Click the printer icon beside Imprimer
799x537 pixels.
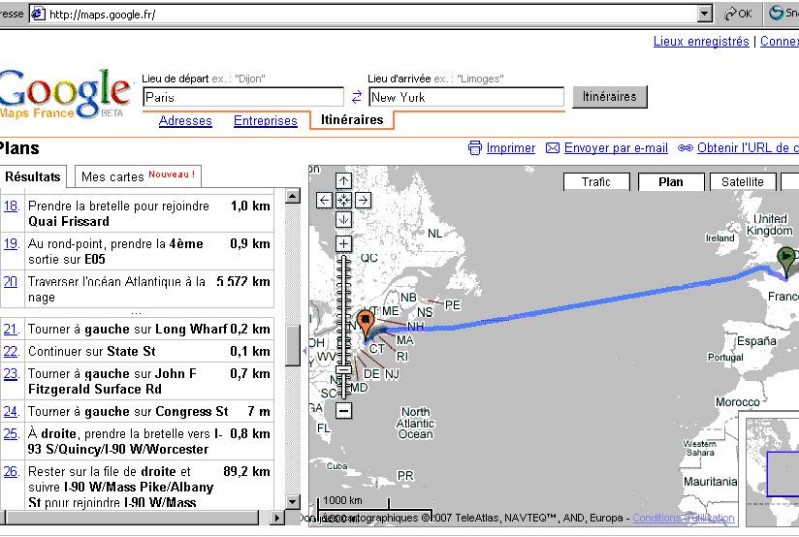pos(474,148)
